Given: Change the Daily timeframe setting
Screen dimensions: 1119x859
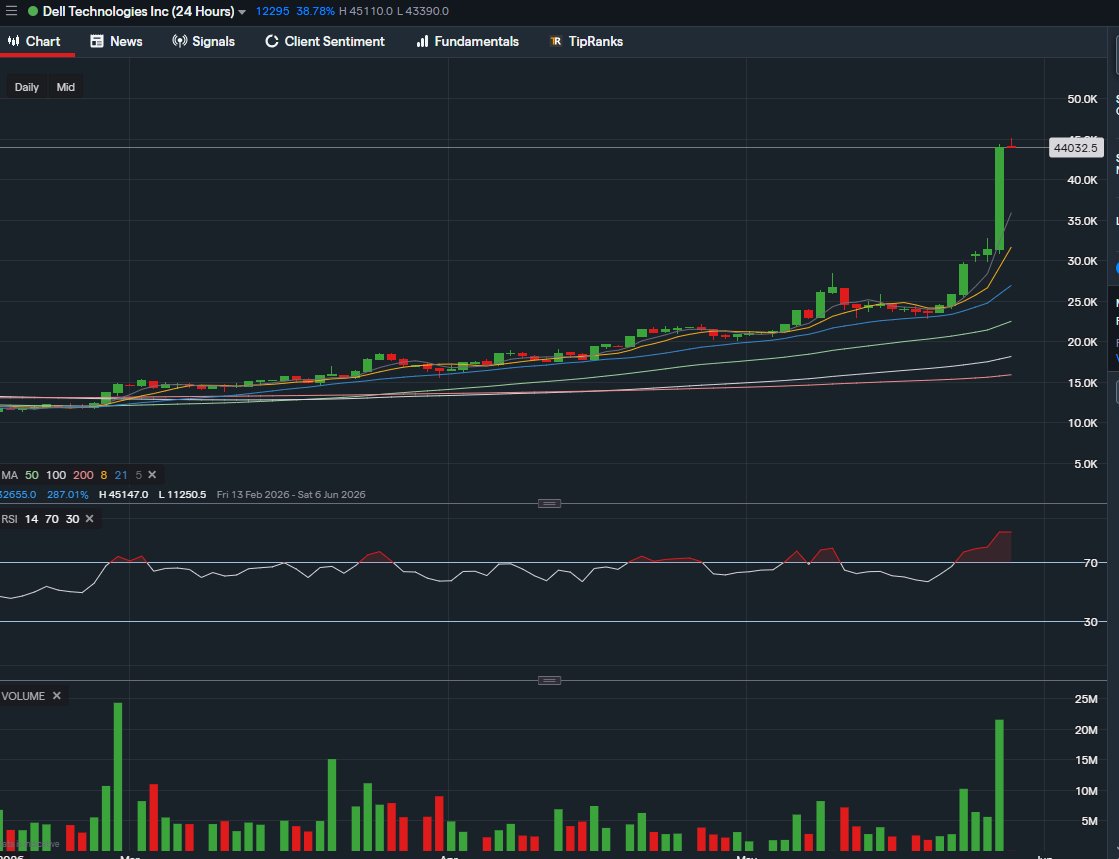Looking at the screenshot, I should tap(26, 87).
